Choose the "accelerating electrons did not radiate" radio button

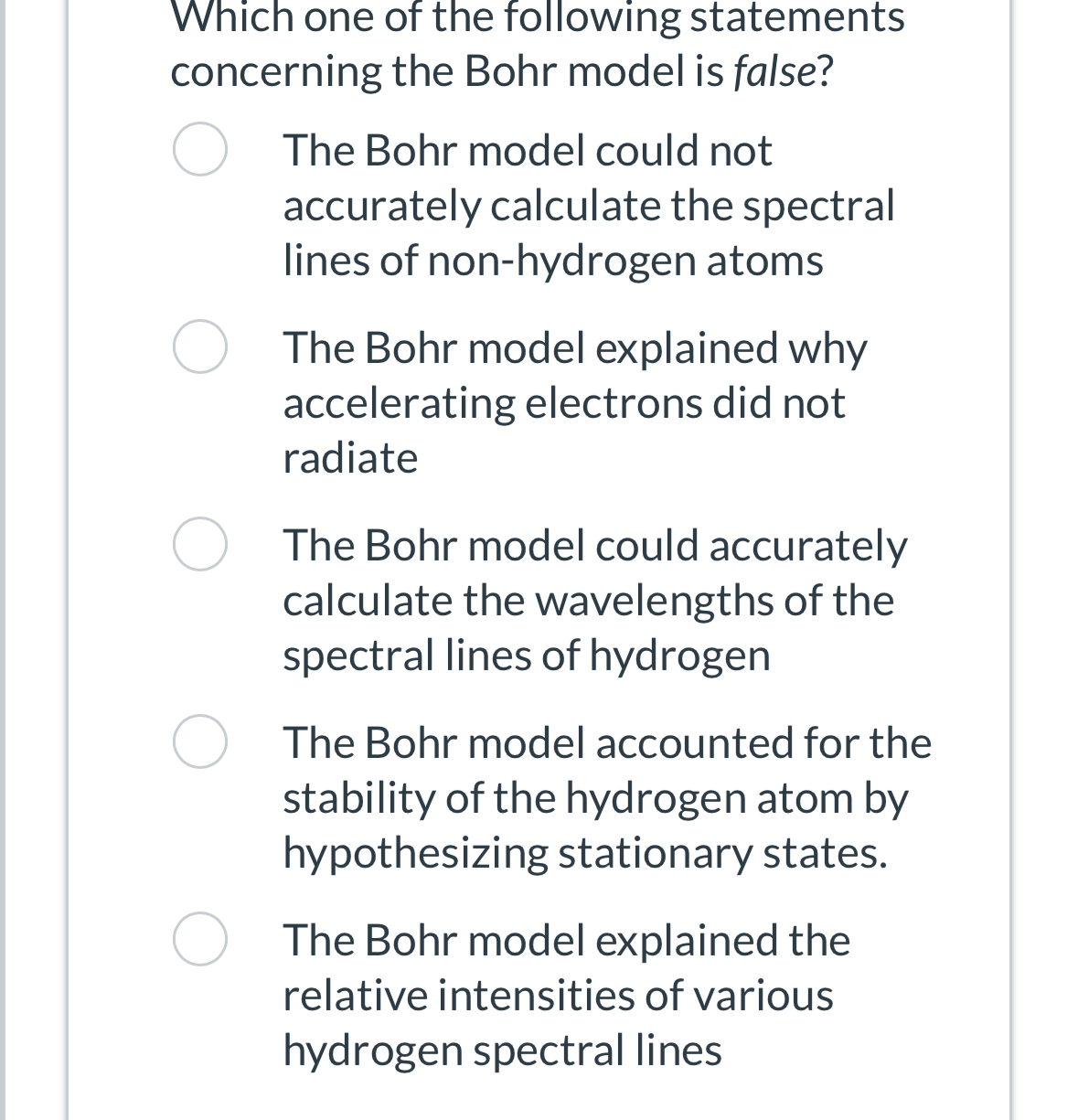point(200,347)
